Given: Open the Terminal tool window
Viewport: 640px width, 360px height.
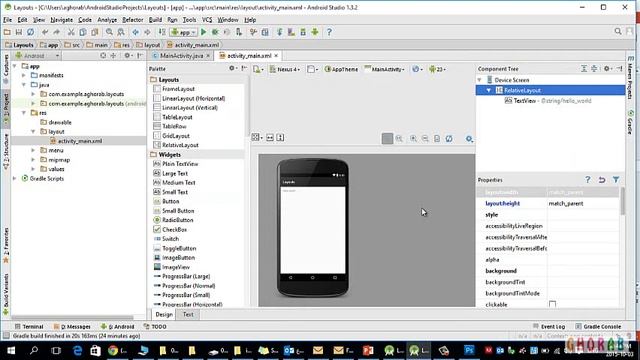Looking at the screenshot, I should pos(29,327).
